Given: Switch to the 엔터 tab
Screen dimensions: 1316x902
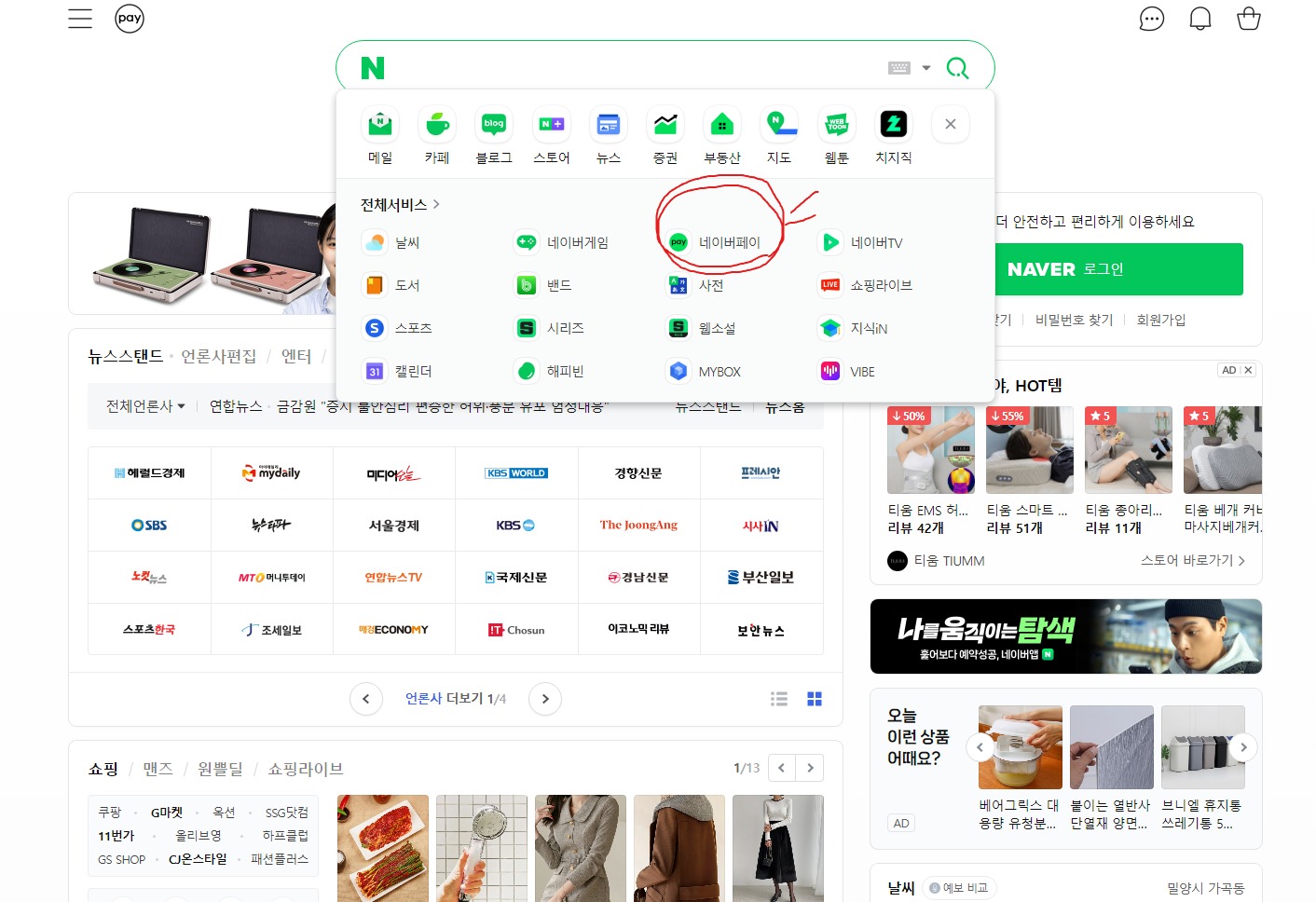Looking at the screenshot, I should (x=296, y=356).
